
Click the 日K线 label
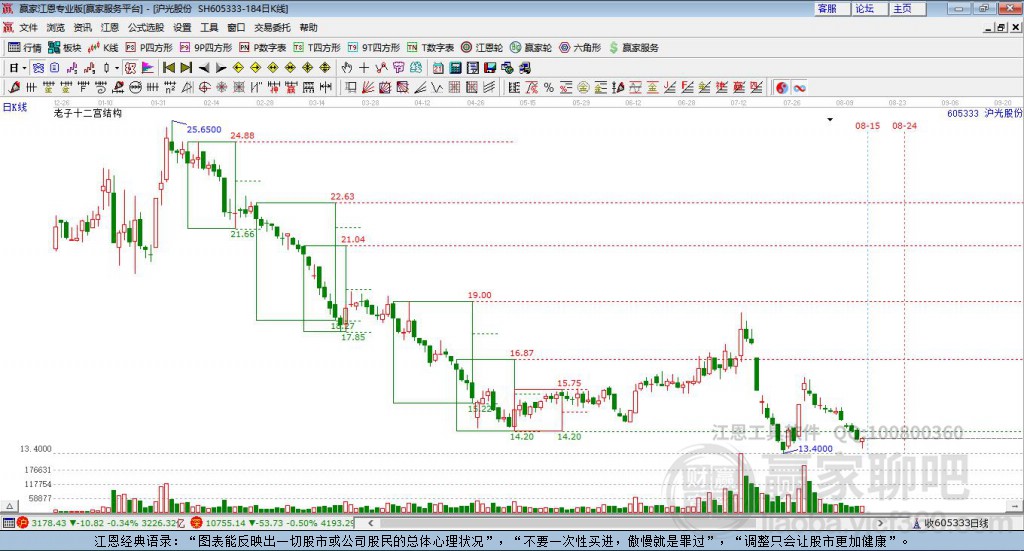coord(15,108)
